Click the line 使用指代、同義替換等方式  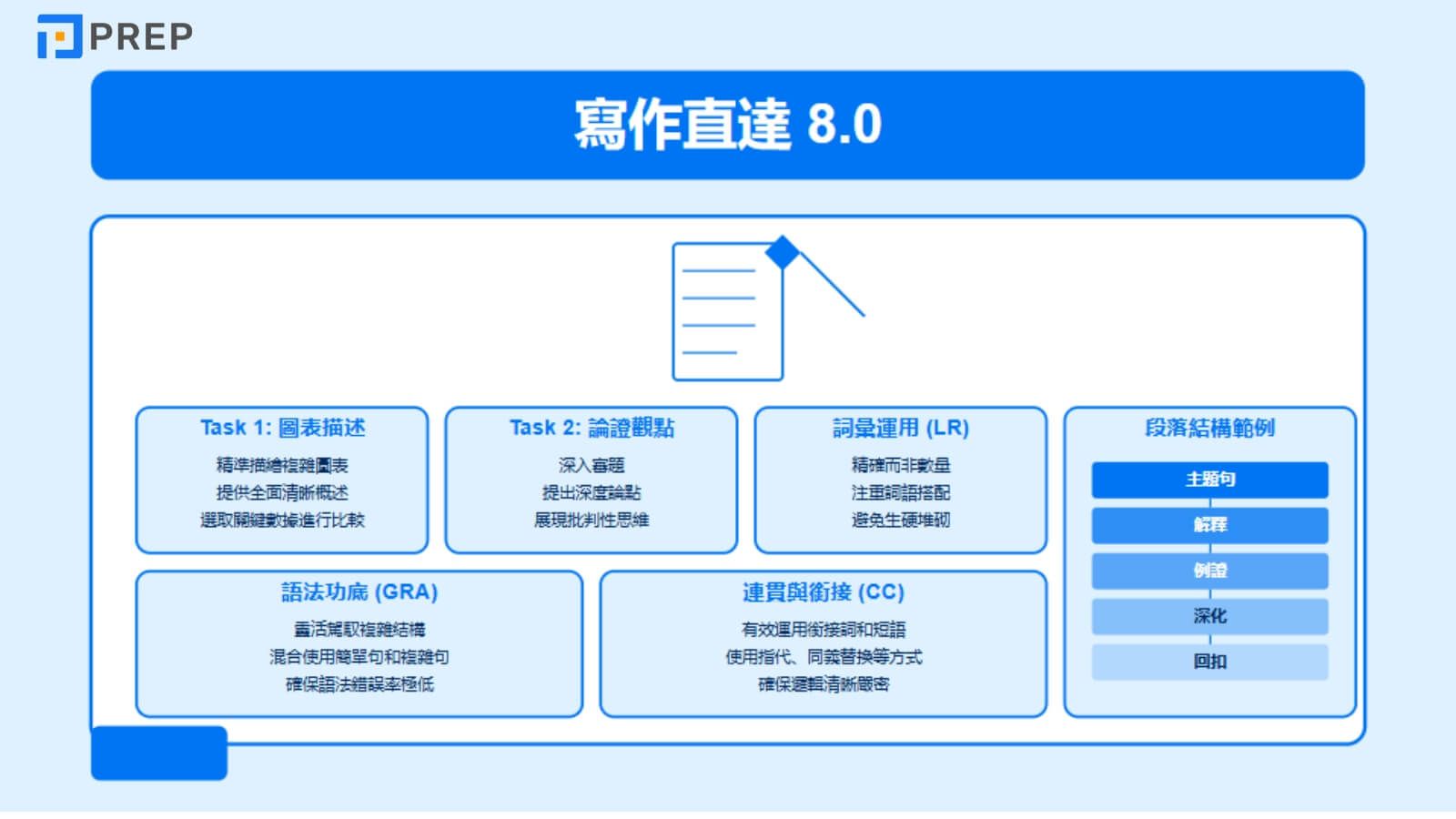pyautogui.click(x=824, y=656)
